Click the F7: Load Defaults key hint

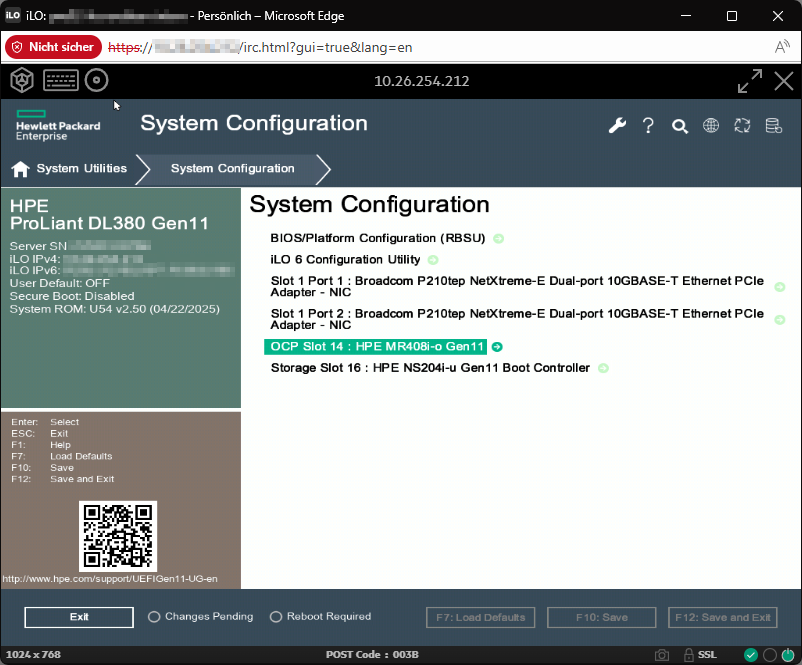pyautogui.click(x=61, y=456)
